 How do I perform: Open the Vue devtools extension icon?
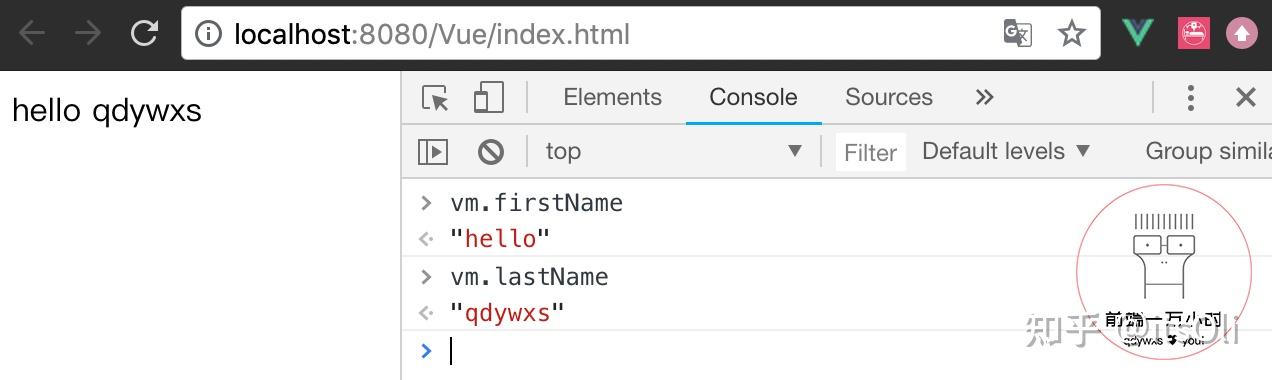pyautogui.click(x=1138, y=34)
